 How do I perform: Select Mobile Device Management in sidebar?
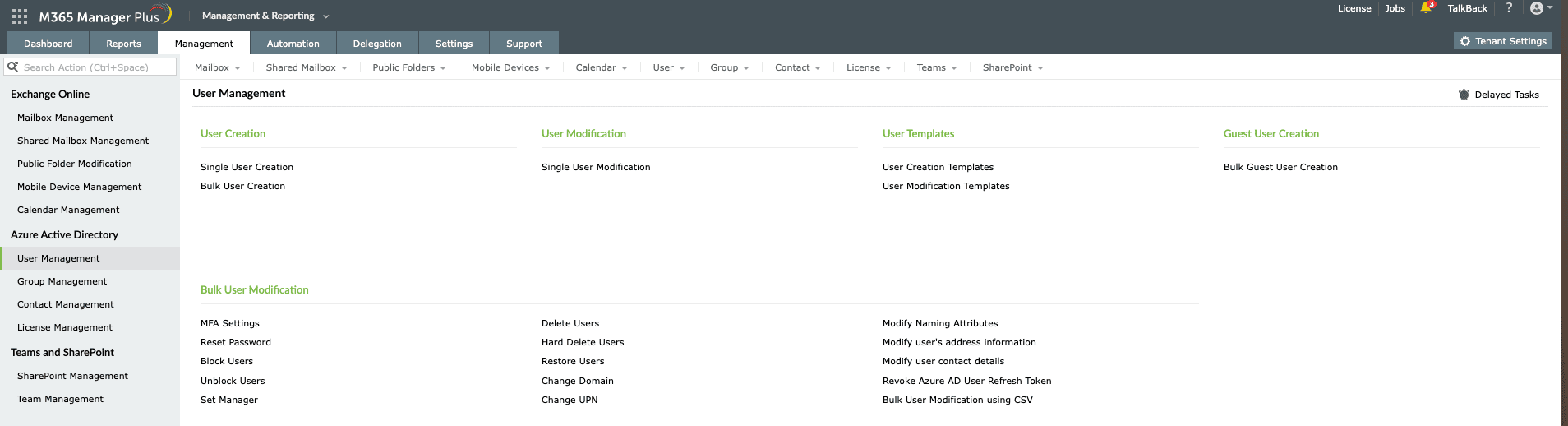(80, 187)
